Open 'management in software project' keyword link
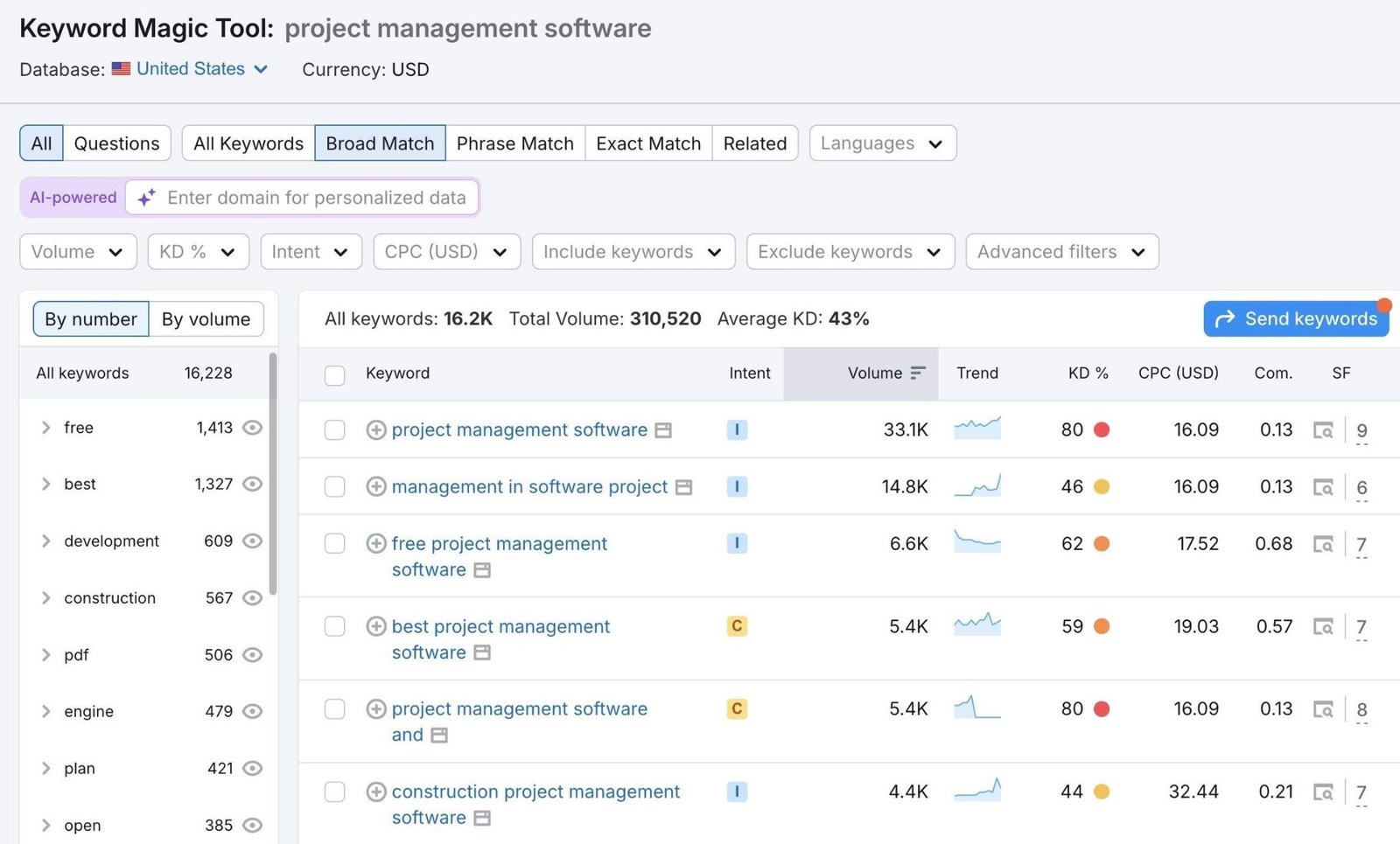The height and width of the screenshot is (844, 1400). tap(529, 487)
